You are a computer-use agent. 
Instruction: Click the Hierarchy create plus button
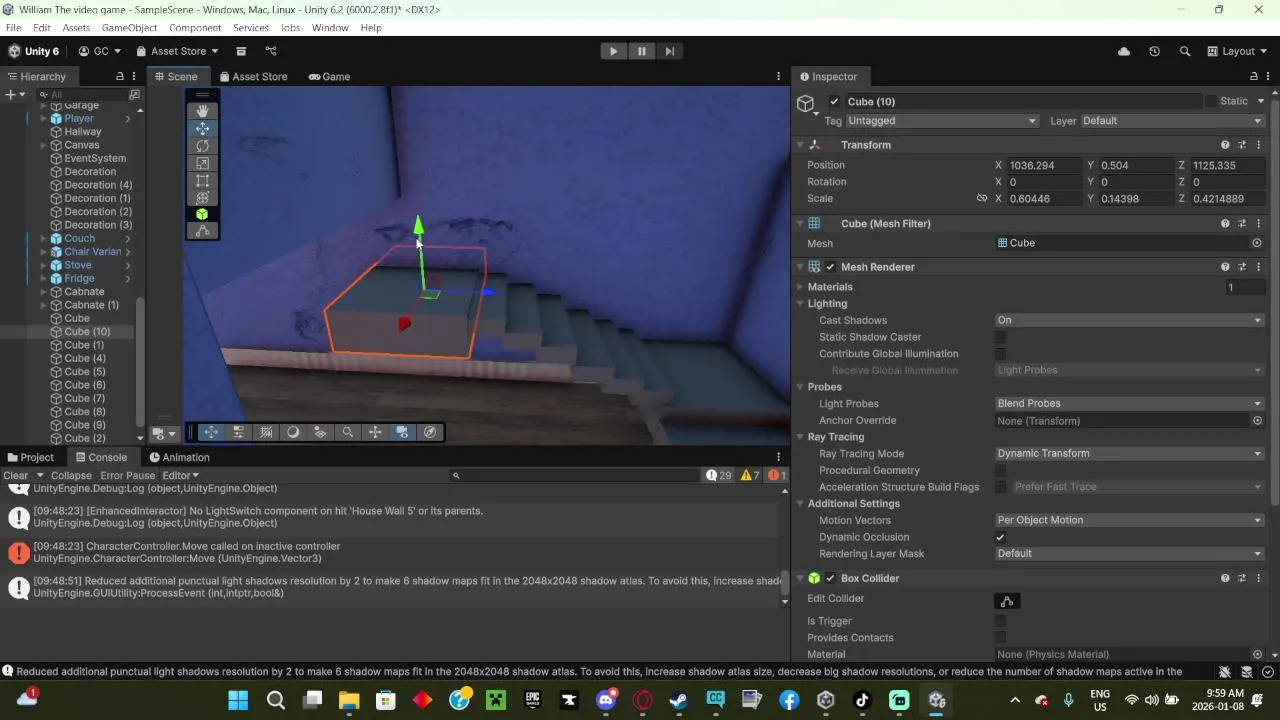click(x=10, y=95)
